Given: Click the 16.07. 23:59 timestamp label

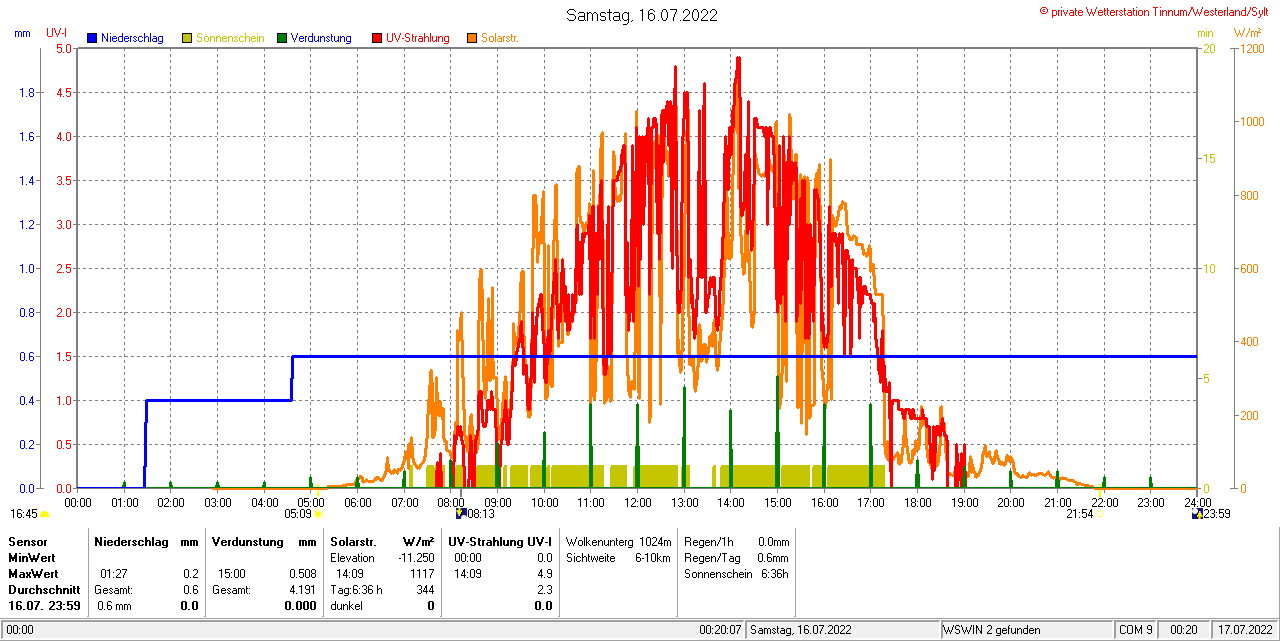Looking at the screenshot, I should [44, 606].
